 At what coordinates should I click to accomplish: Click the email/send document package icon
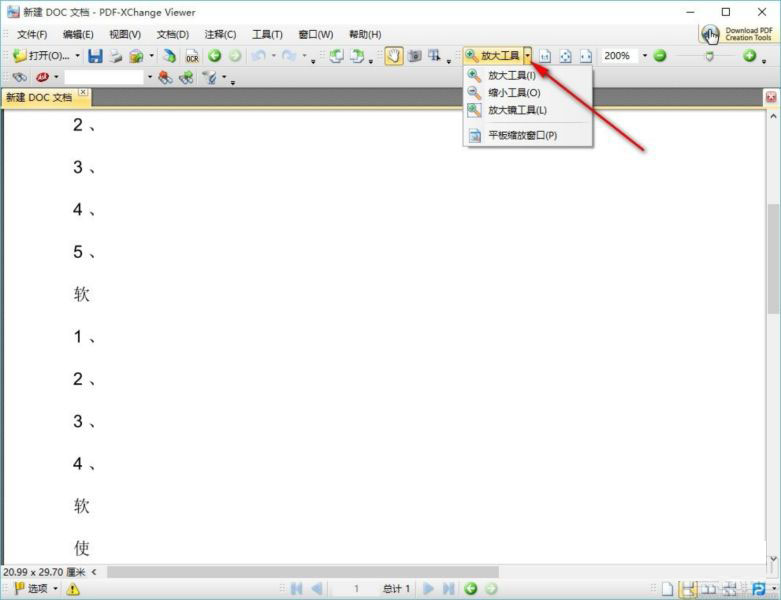(x=136, y=56)
